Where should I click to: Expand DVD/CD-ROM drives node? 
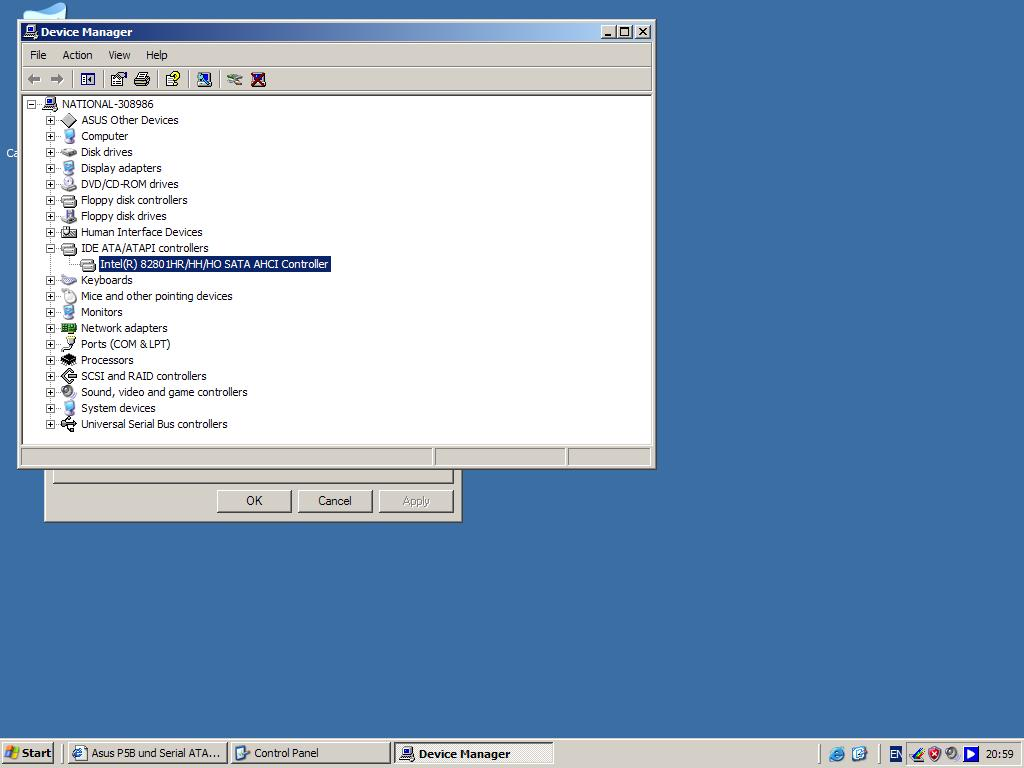50,184
